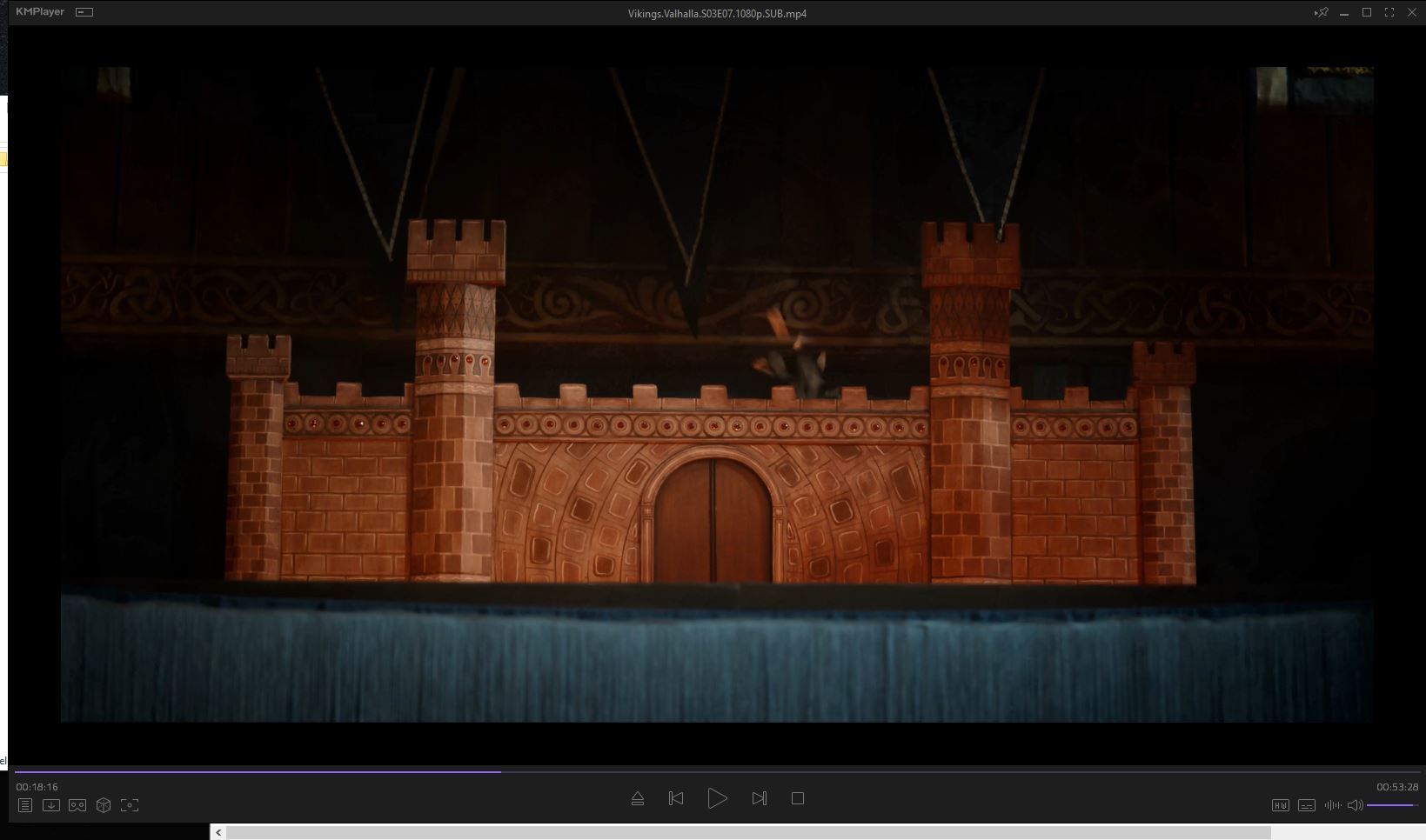The image size is (1426, 840).
Task: Skip to the next track
Action: pyautogui.click(x=759, y=798)
